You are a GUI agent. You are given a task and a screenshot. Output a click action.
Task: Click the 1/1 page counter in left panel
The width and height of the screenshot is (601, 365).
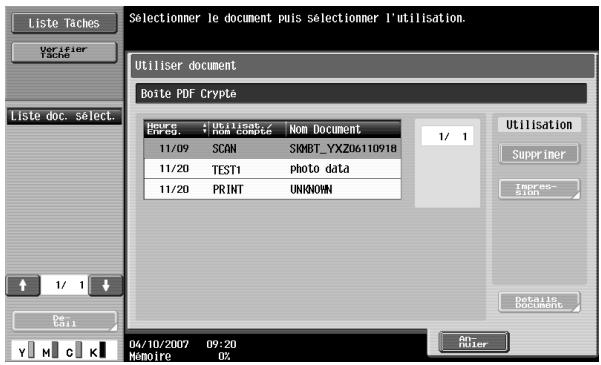(64, 285)
